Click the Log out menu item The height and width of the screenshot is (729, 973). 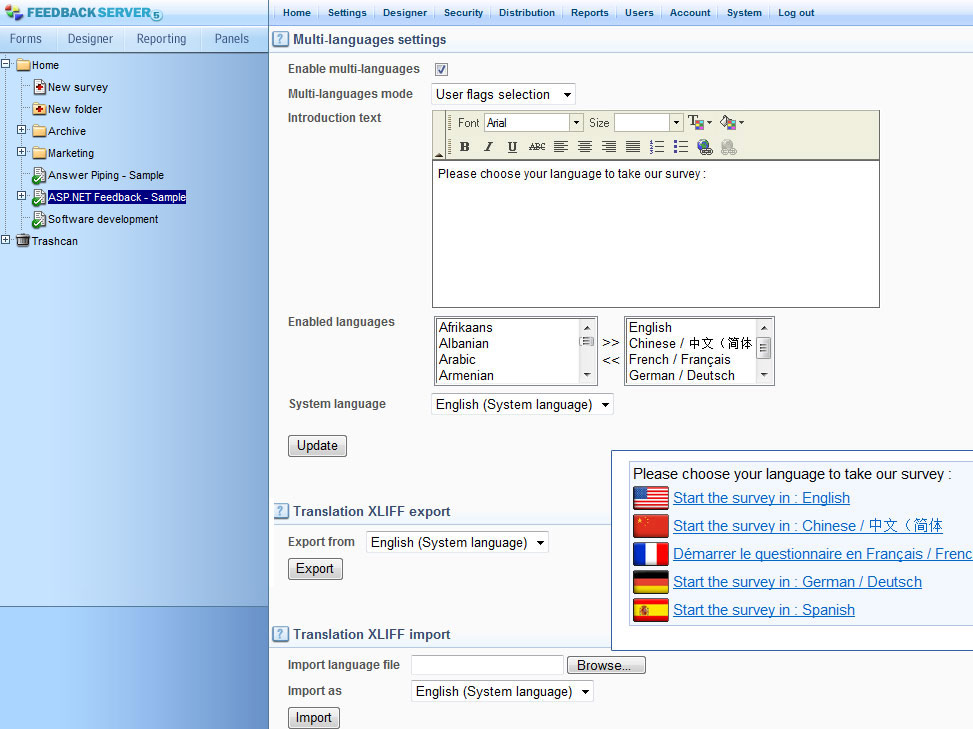796,12
